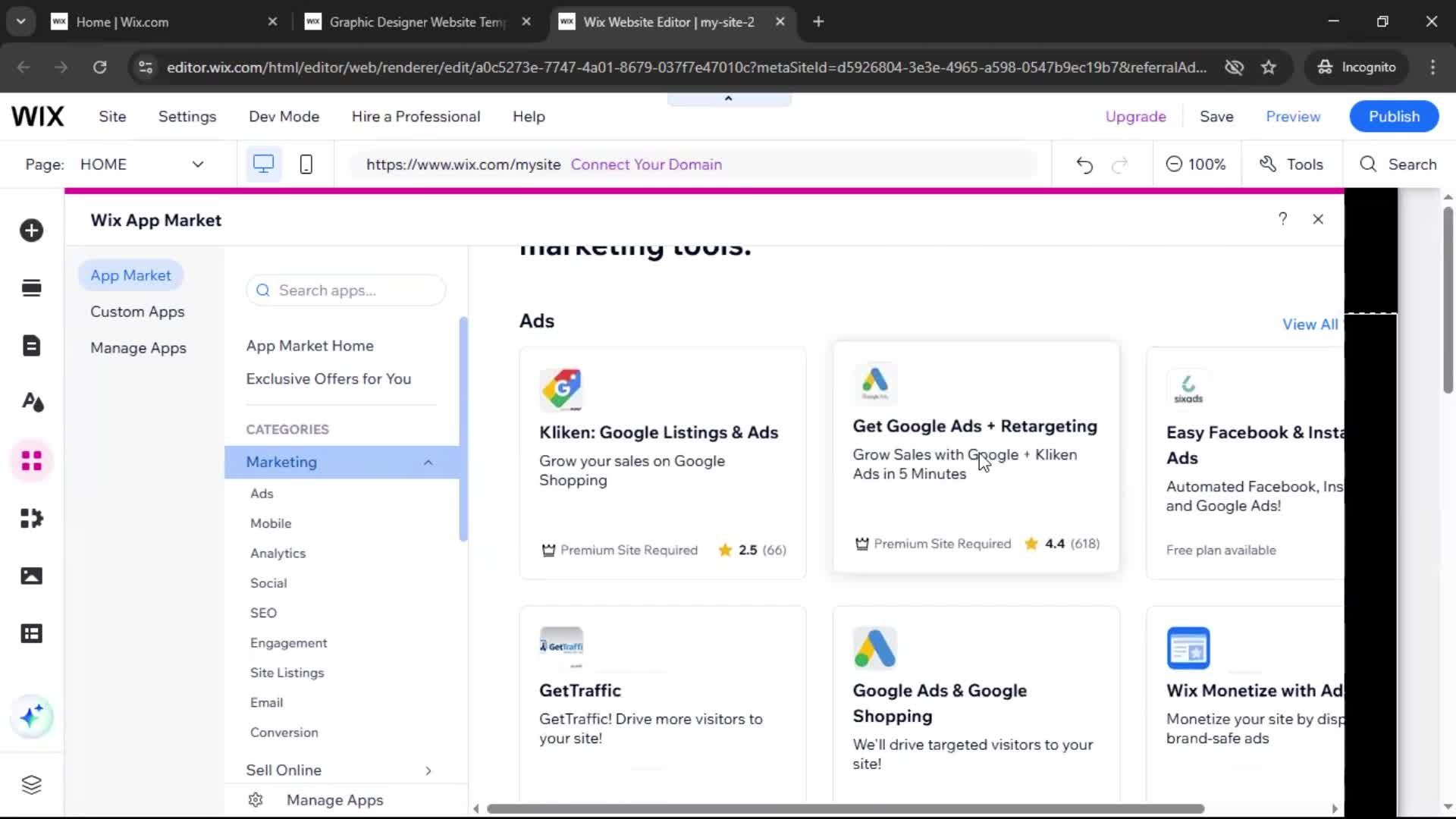Open Hire a Professional menu
The height and width of the screenshot is (819, 1456).
[416, 117]
